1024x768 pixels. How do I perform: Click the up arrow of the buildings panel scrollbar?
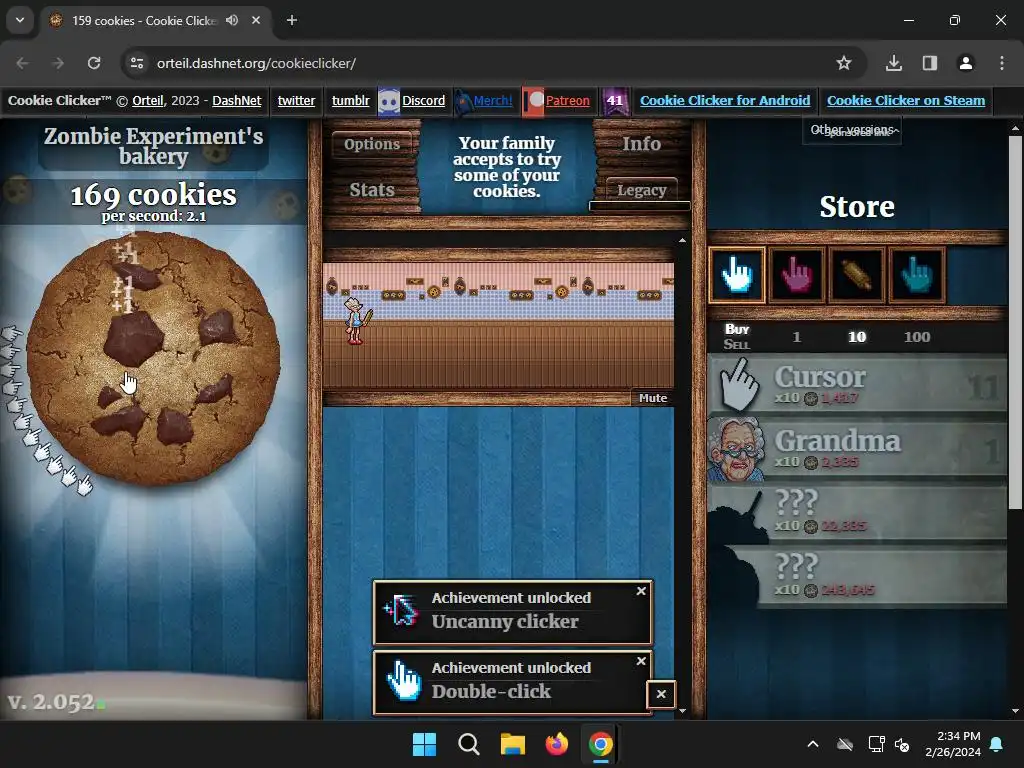point(682,240)
